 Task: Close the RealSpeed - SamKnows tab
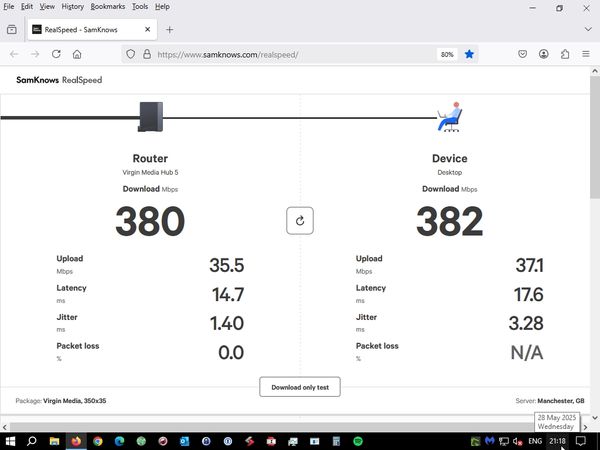tap(148, 29)
